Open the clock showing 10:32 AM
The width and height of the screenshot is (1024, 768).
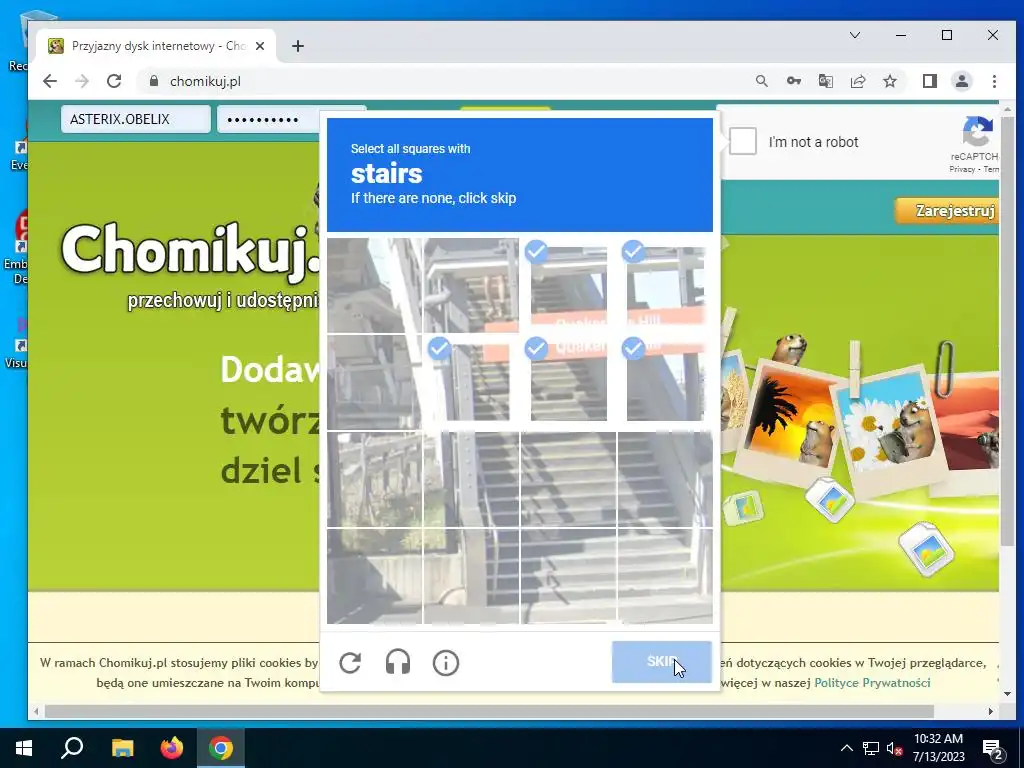pos(938,748)
